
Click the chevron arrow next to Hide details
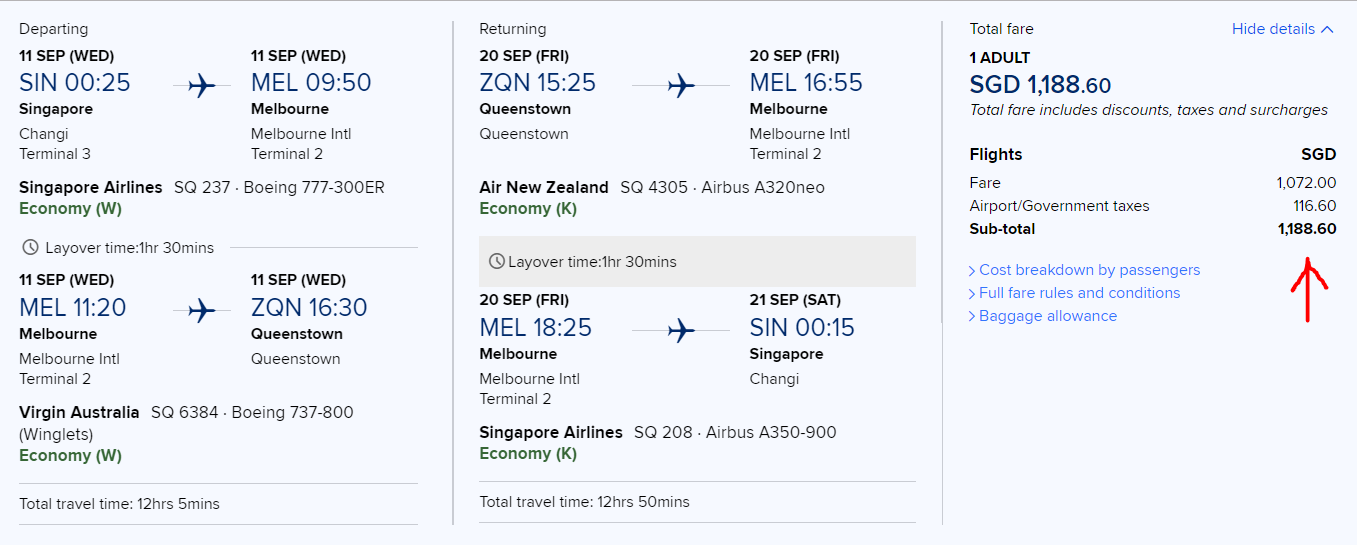[x=1327, y=29]
